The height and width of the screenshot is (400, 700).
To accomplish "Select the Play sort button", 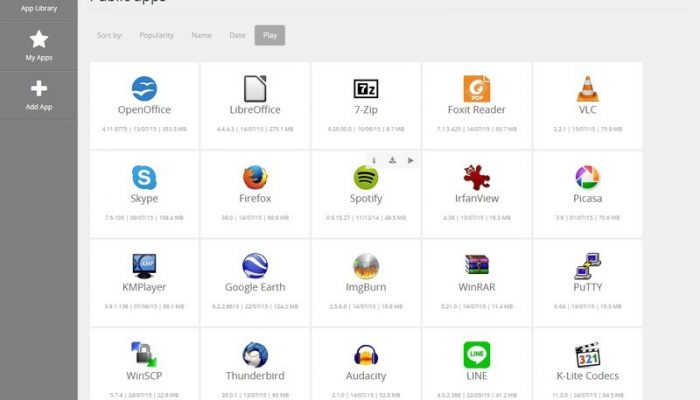I will click(x=270, y=35).
